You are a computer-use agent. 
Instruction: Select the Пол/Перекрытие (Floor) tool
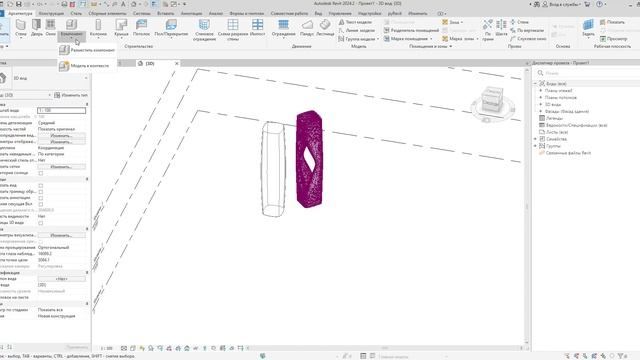171,29
